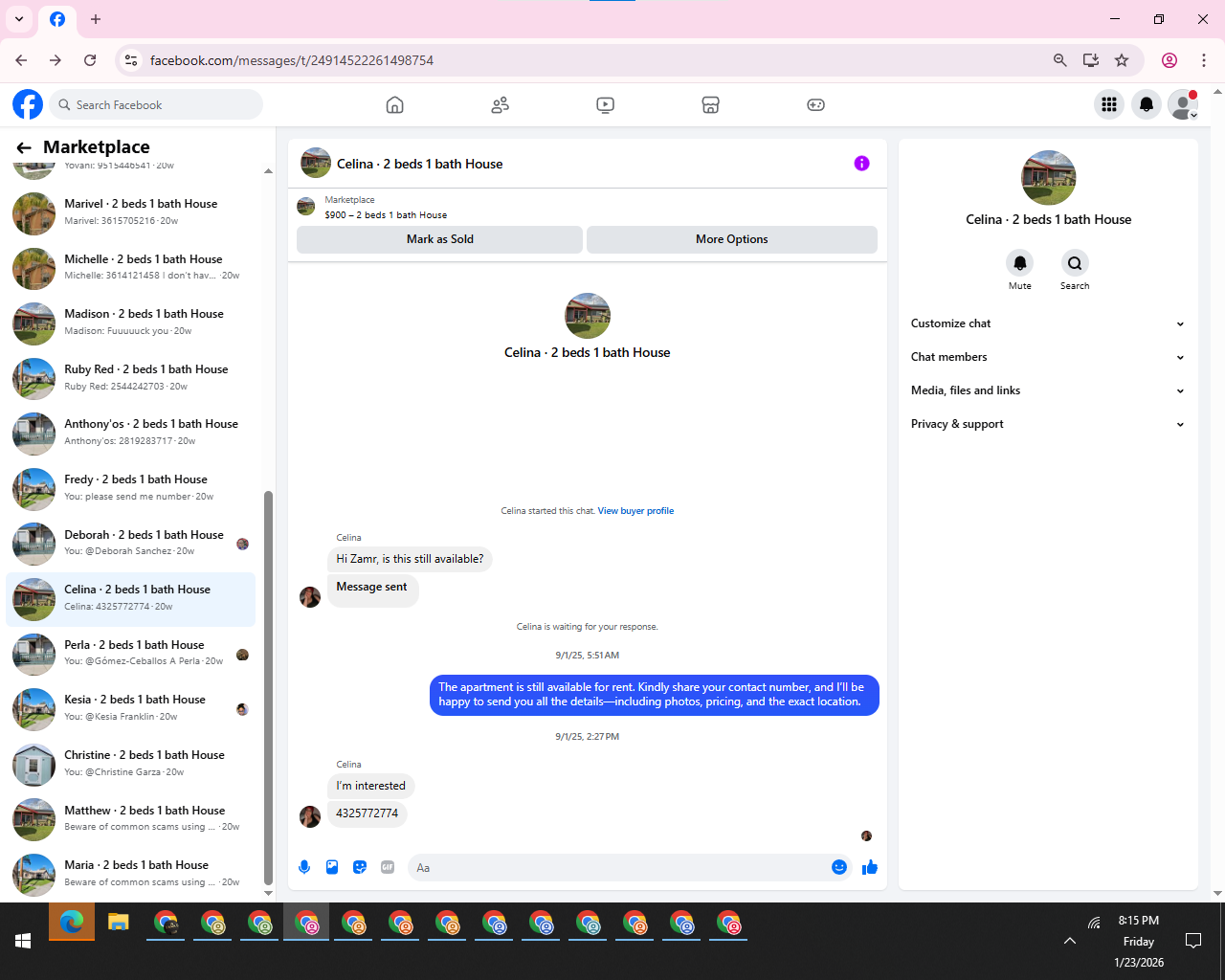Go back with the Marketplace arrow

(24, 147)
